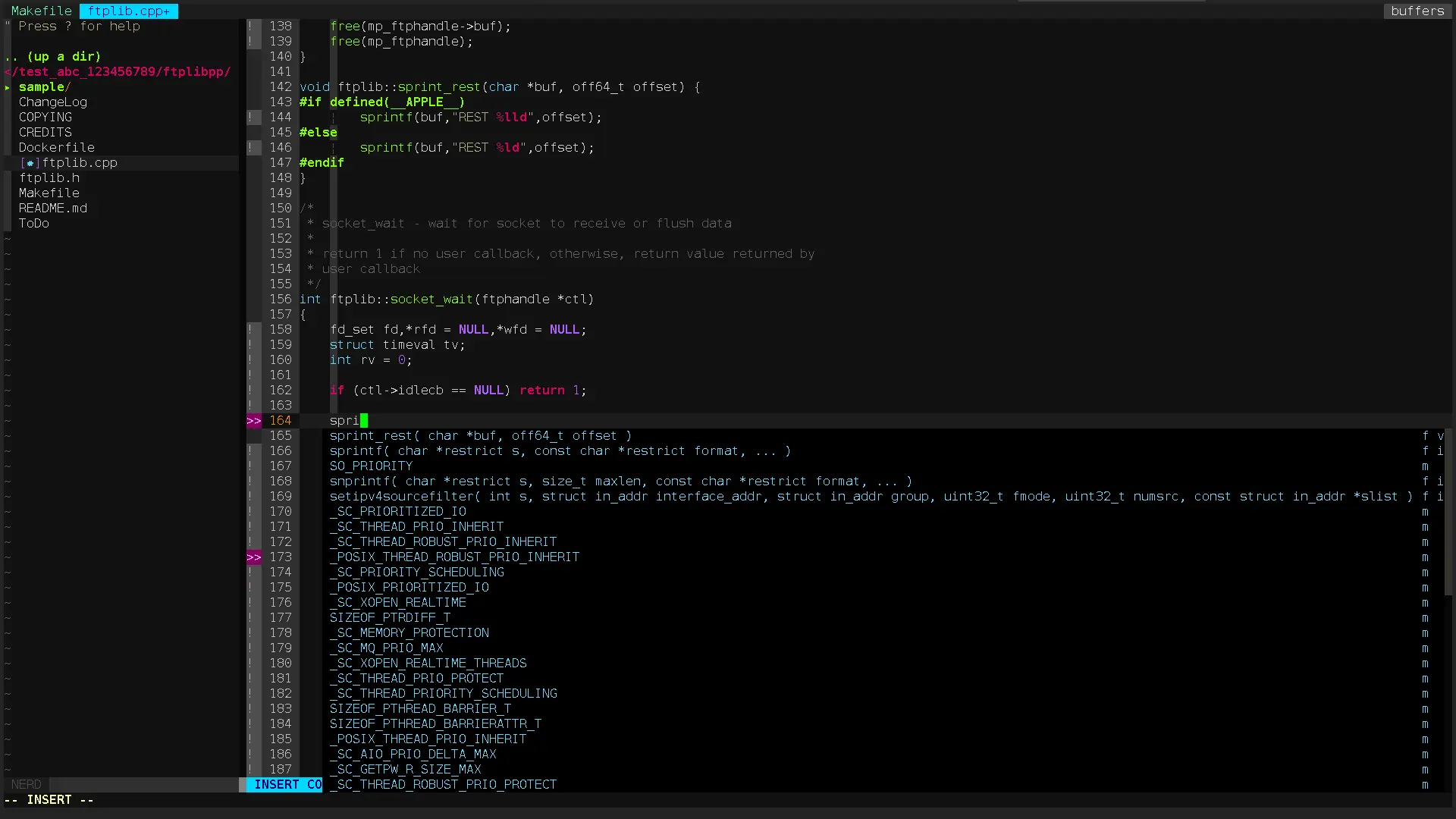Open ftplib.h in the file tree
This screenshot has width=1456, height=819.
49,178
